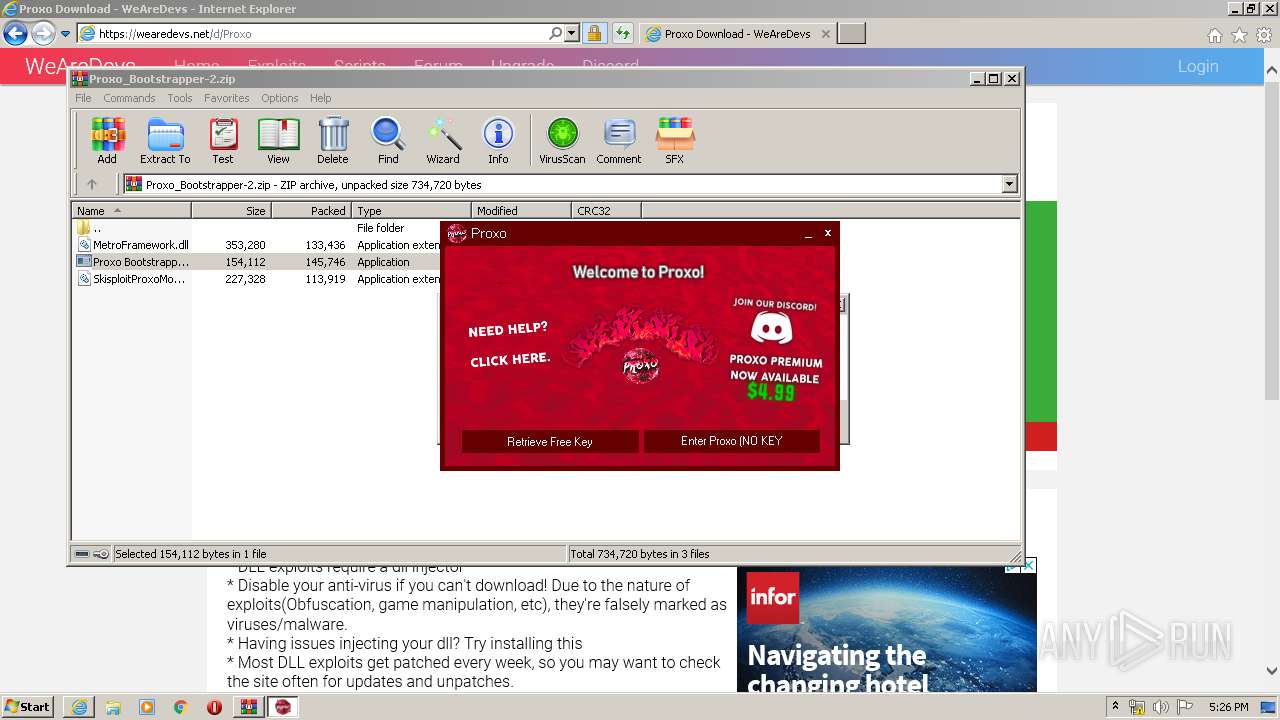Open the File menu in WinRAR

[x=83, y=98]
